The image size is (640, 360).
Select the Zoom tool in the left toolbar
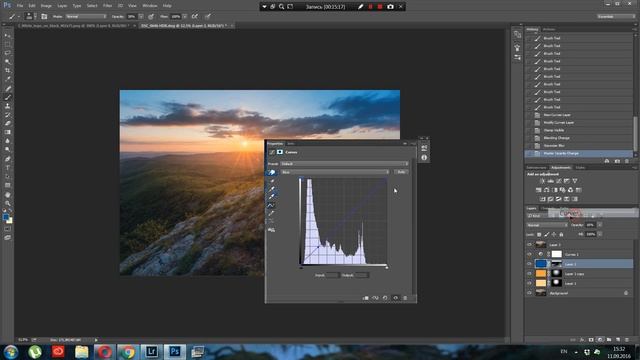click(x=8, y=203)
